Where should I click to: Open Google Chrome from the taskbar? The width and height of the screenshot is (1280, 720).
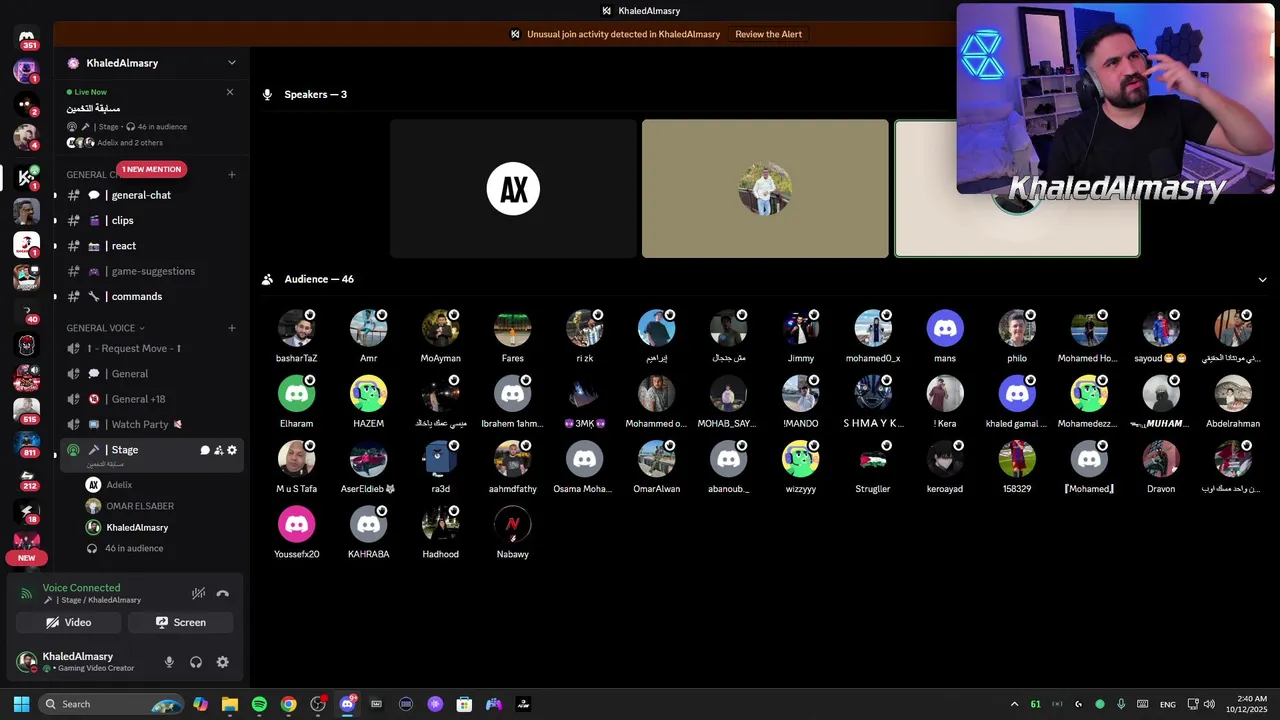288,704
